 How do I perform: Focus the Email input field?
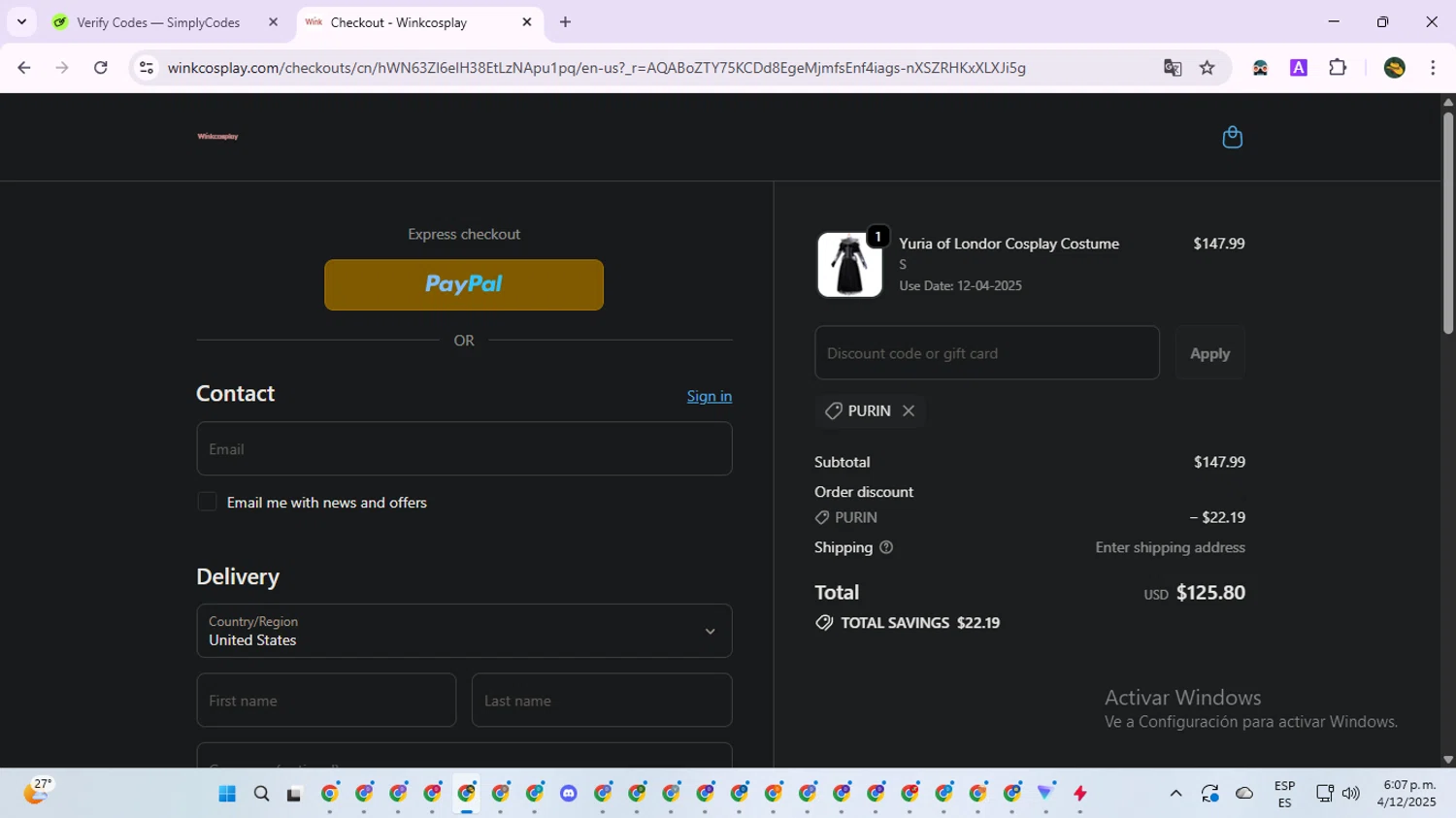(x=464, y=448)
